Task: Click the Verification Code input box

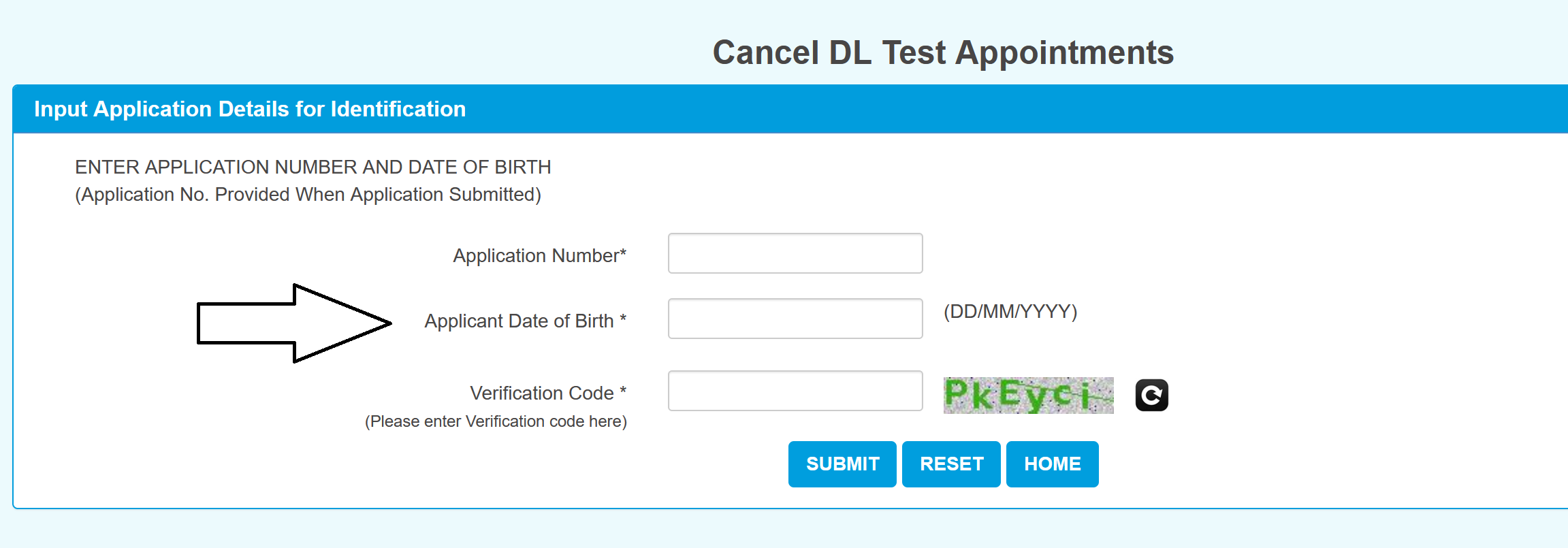Action: click(794, 391)
